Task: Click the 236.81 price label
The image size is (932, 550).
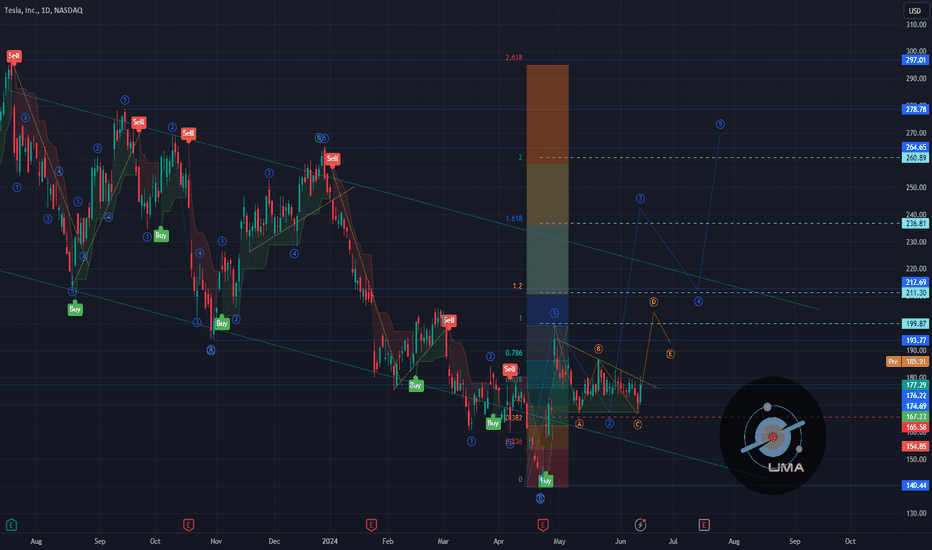Action: [x=915, y=224]
